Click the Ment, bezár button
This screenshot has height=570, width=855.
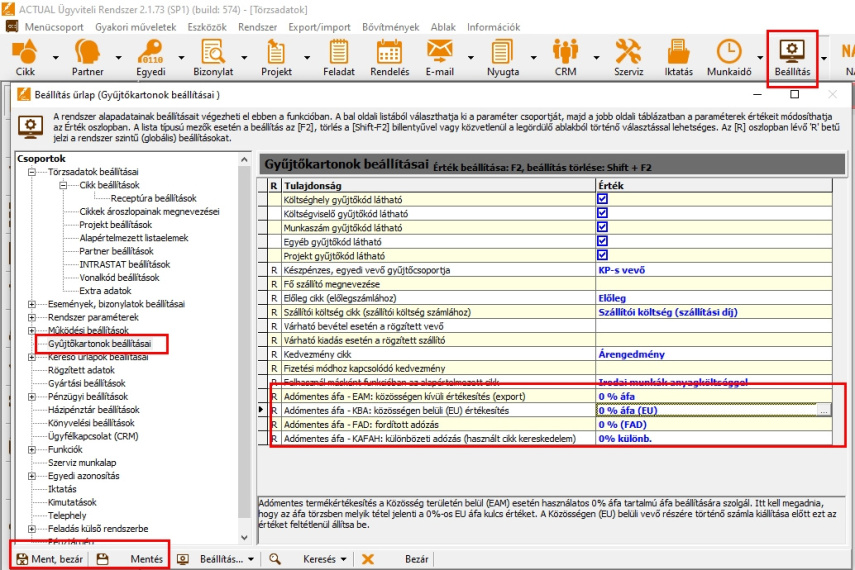coord(50,559)
